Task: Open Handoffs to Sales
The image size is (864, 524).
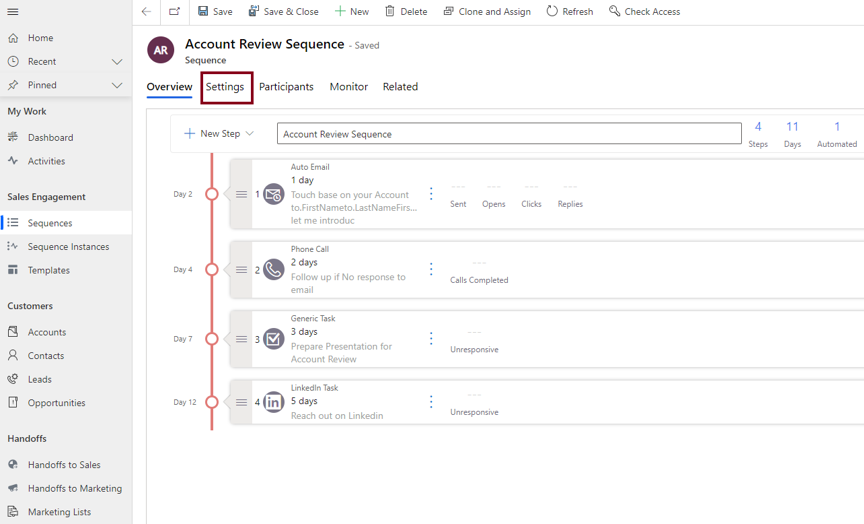Action: click(64, 465)
